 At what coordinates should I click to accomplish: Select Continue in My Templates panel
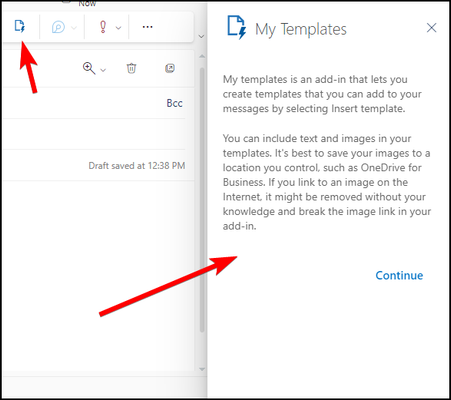pos(399,275)
